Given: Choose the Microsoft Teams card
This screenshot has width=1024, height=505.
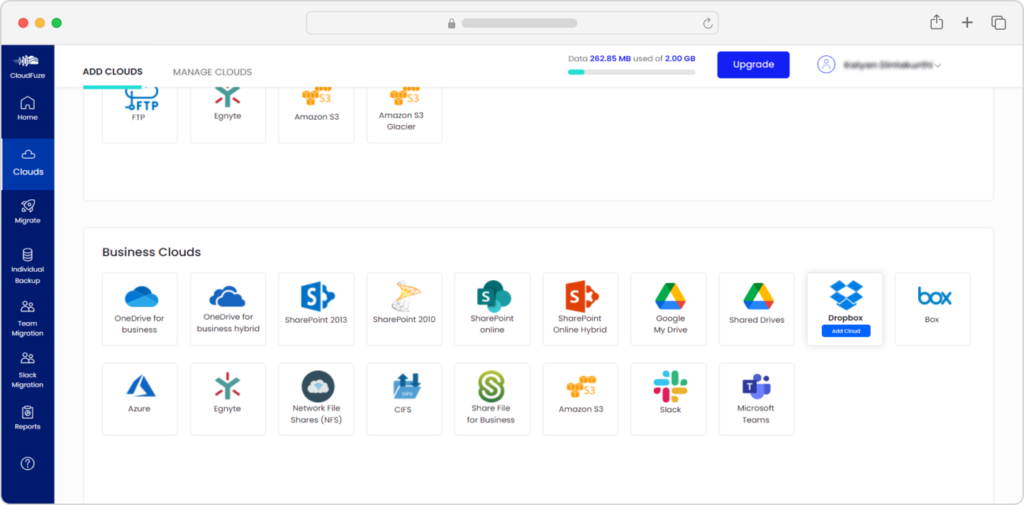Looking at the screenshot, I should (757, 399).
